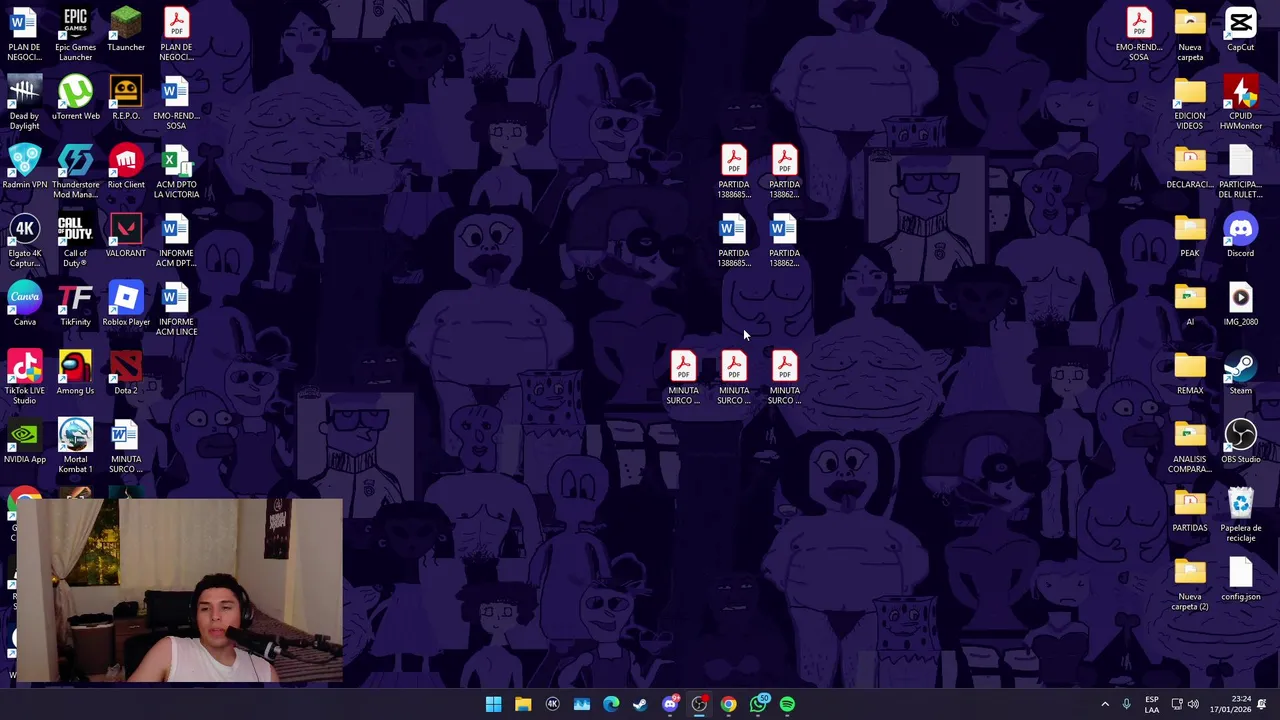Launch Riot Client from desktop

pos(126,167)
